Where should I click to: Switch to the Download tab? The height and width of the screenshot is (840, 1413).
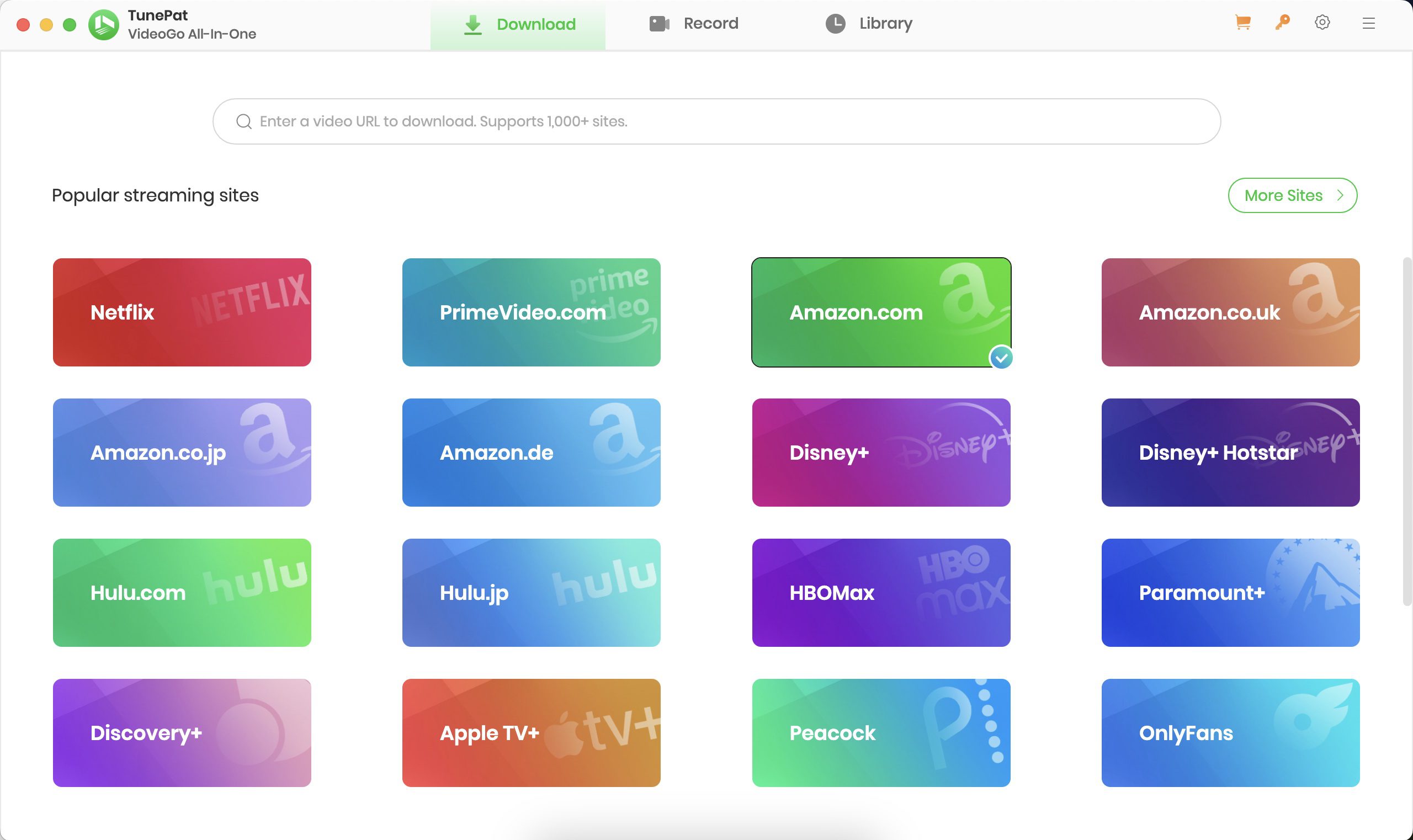point(518,24)
